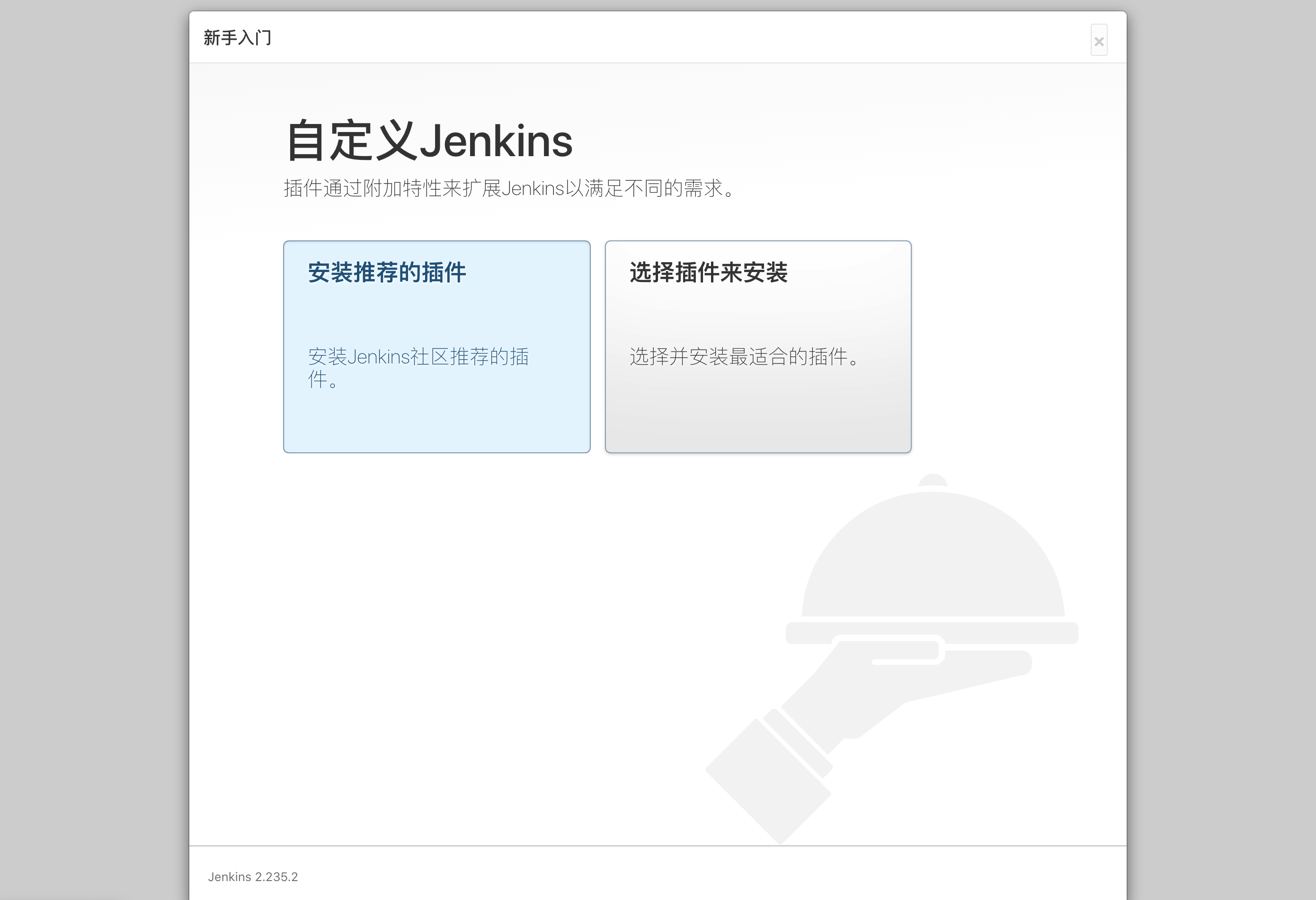The image size is (1316, 900).
Task: Click the gray manual plugin selection box
Action: [x=758, y=345]
